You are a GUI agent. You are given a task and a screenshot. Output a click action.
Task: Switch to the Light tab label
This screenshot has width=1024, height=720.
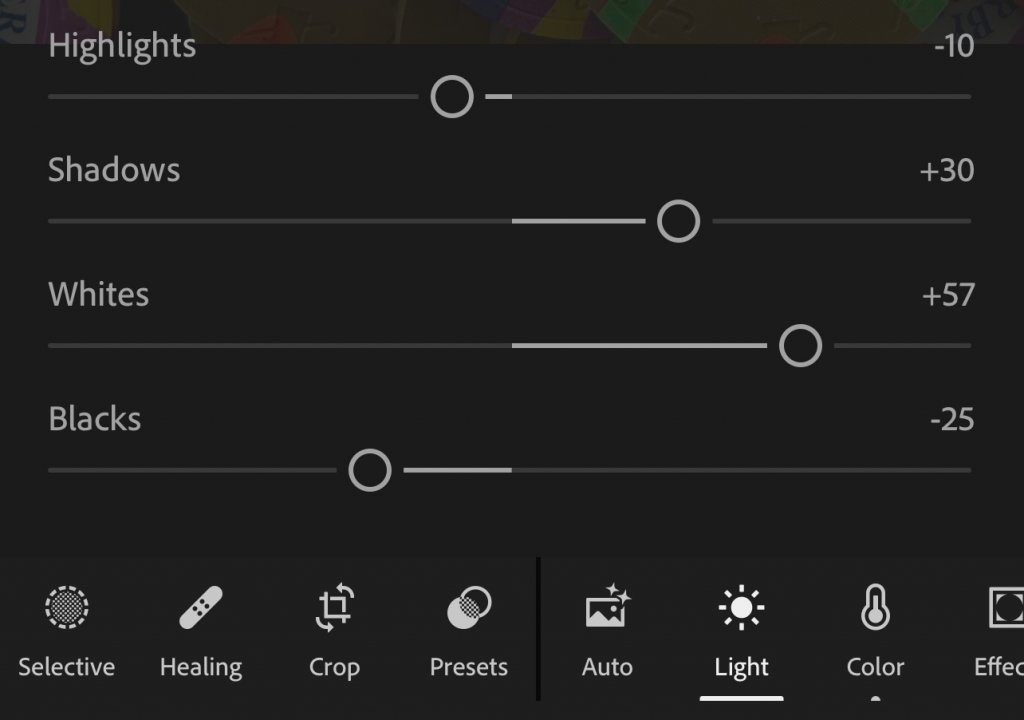click(x=741, y=667)
